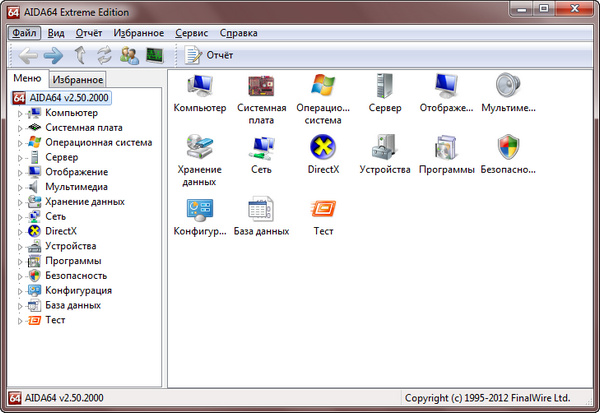Image resolution: width=600 pixels, height=413 pixels.
Task: Open the Тест icon in main panel
Action: point(323,210)
